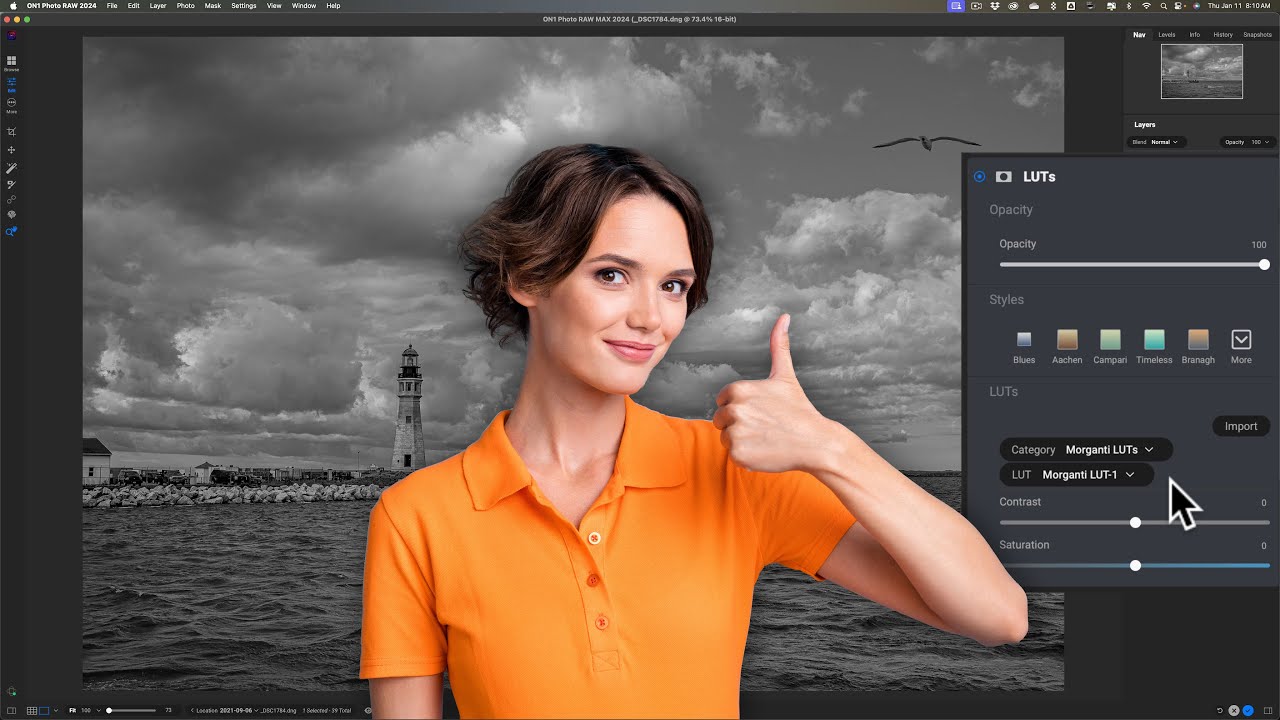Open the Layer menu
The image size is (1280, 720).
(x=158, y=6)
